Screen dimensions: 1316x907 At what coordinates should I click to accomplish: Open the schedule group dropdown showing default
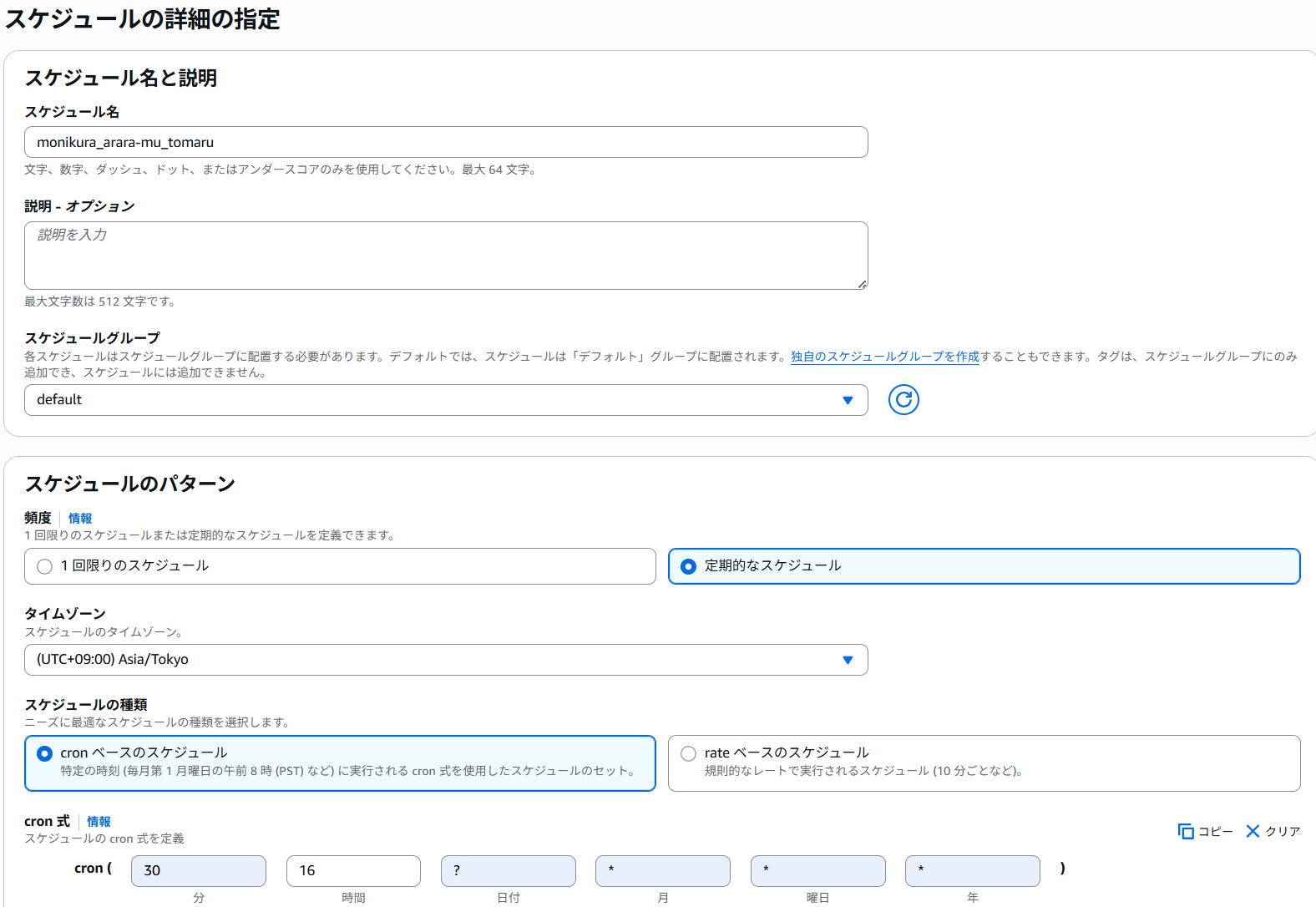point(446,400)
